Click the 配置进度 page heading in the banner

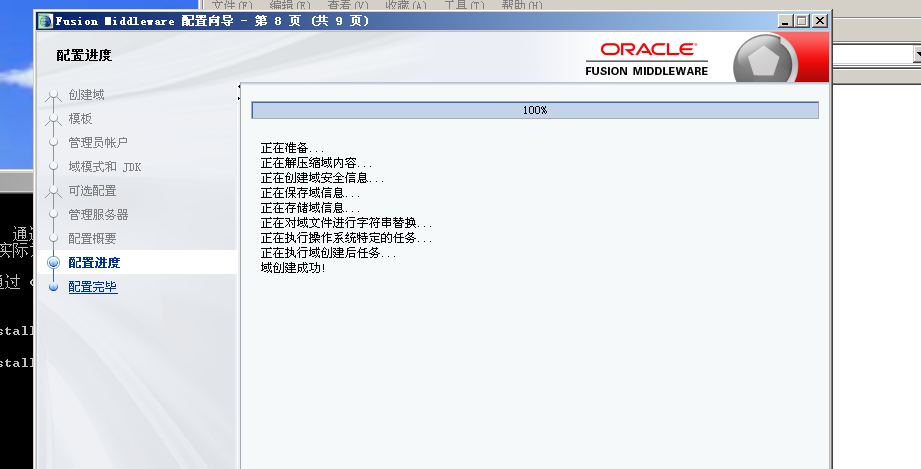pyautogui.click(x=84, y=55)
